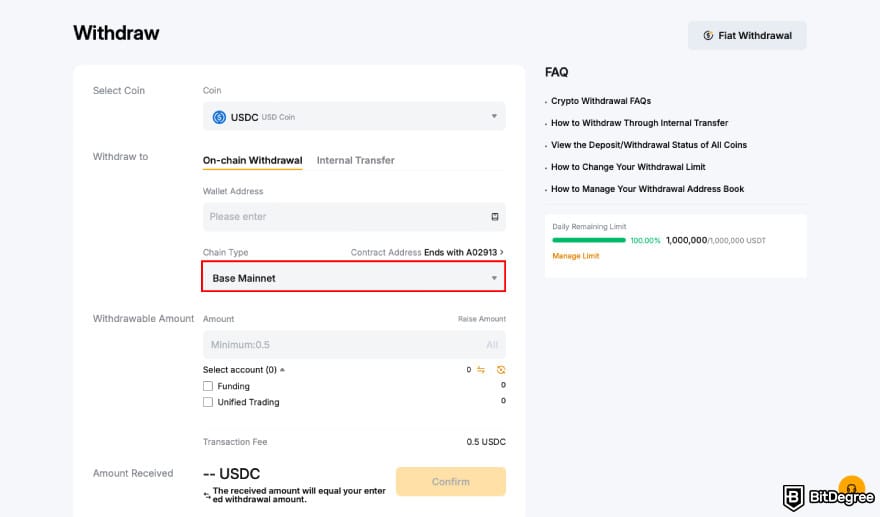Screen dimensions: 880x517
Task: Open View the Deposit/Withdrawal Status of All Coins
Action: click(649, 145)
